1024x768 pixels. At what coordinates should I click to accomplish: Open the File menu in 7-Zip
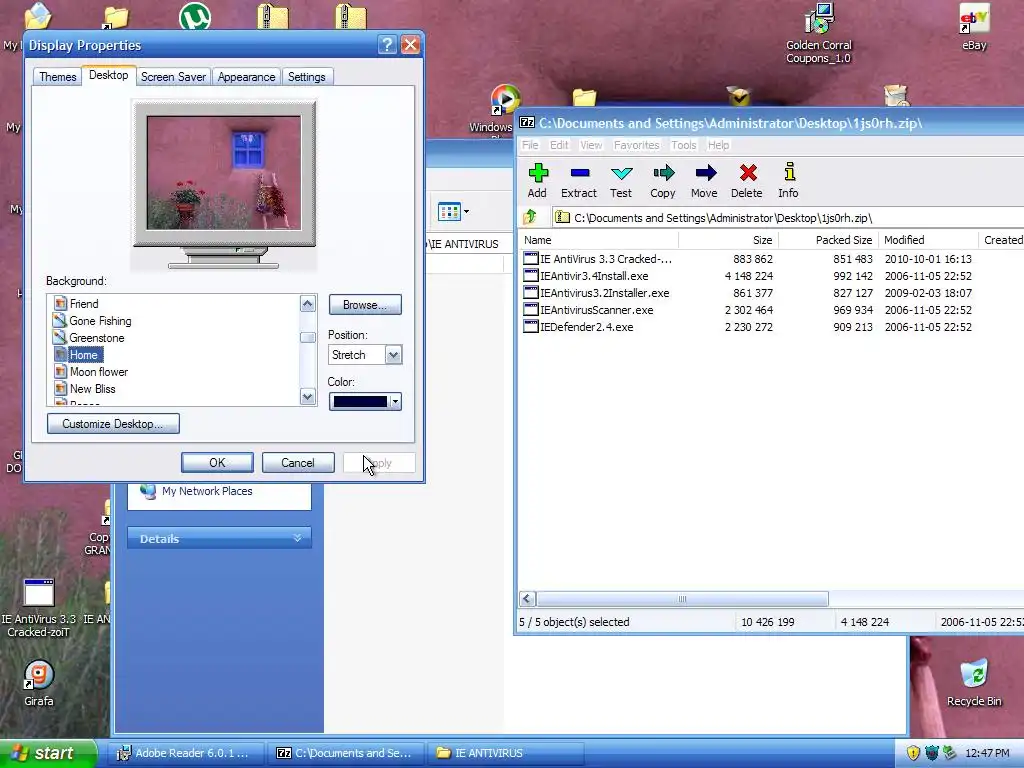530,145
